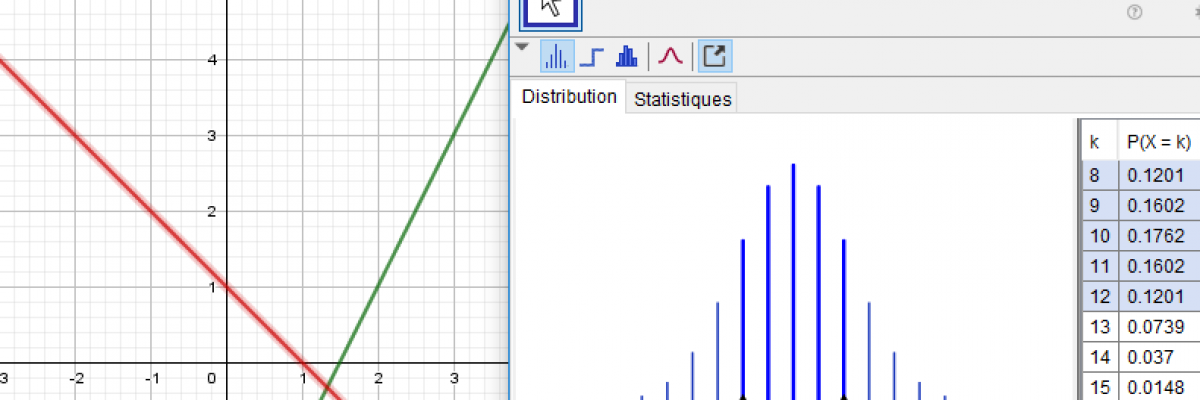The width and height of the screenshot is (1200, 400).
Task: Toggle the normal curve overlay
Action: pos(670,57)
